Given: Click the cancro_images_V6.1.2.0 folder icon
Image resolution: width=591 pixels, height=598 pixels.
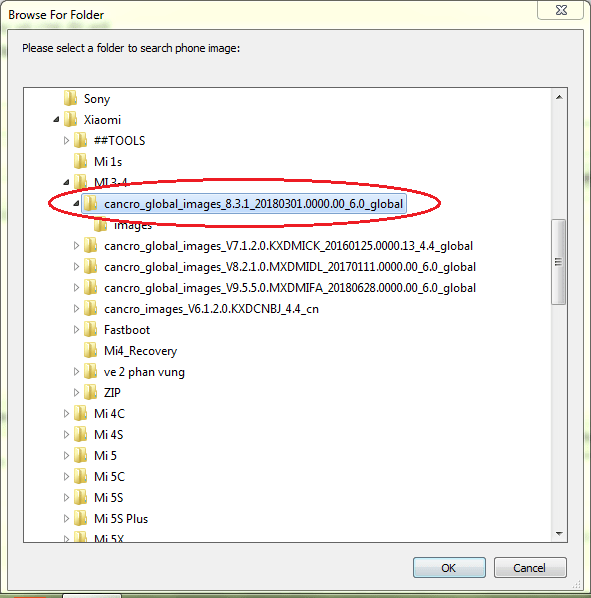Looking at the screenshot, I should (91, 309).
